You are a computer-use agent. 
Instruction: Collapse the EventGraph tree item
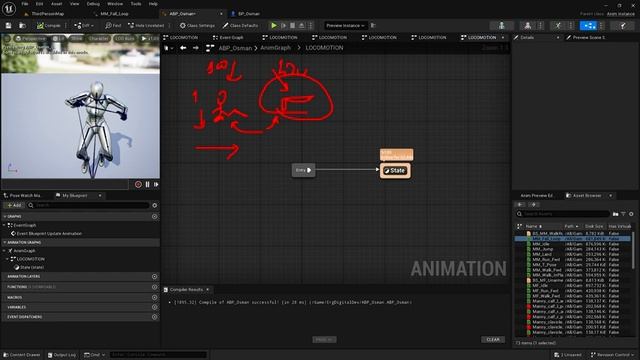[x=4, y=225]
